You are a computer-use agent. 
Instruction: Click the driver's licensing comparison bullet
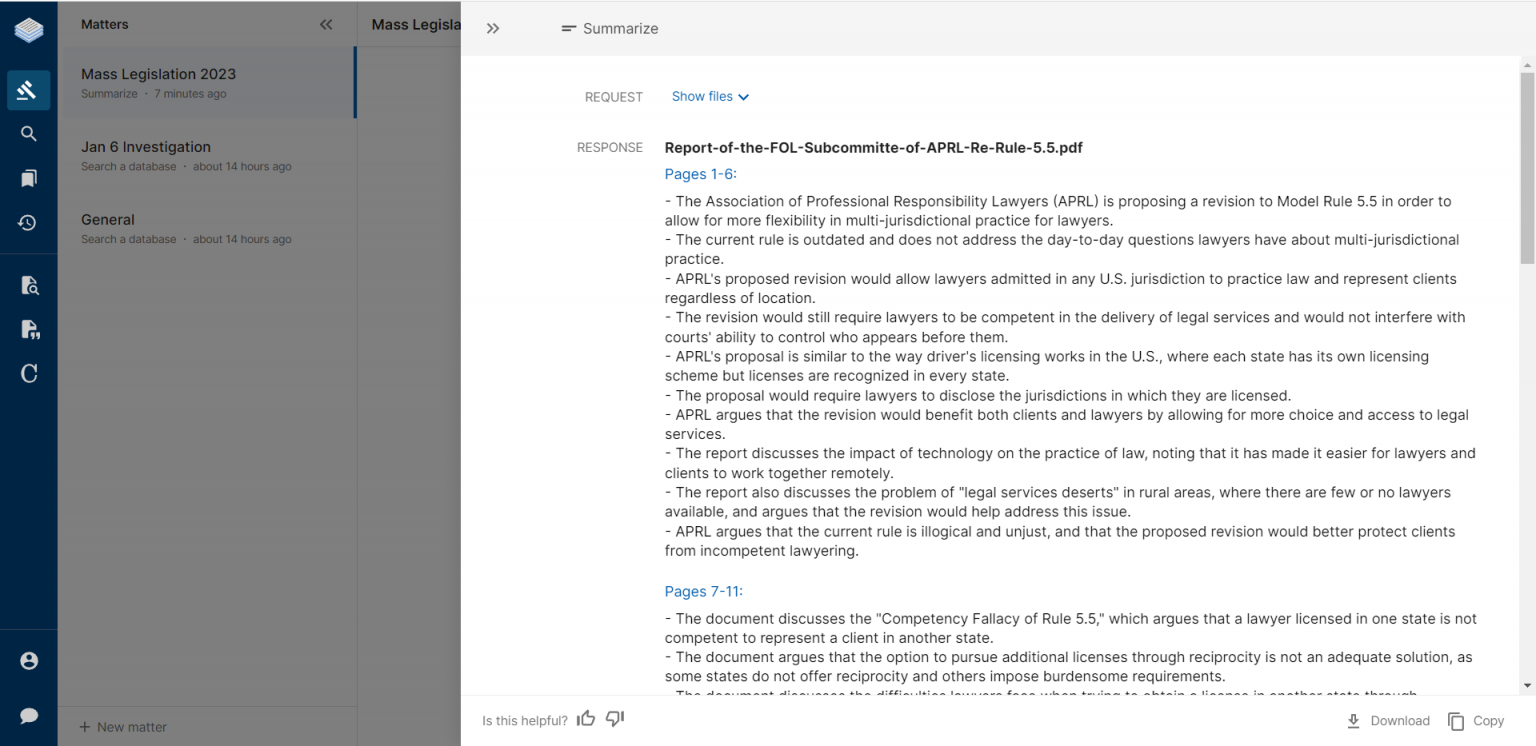click(x=1047, y=366)
